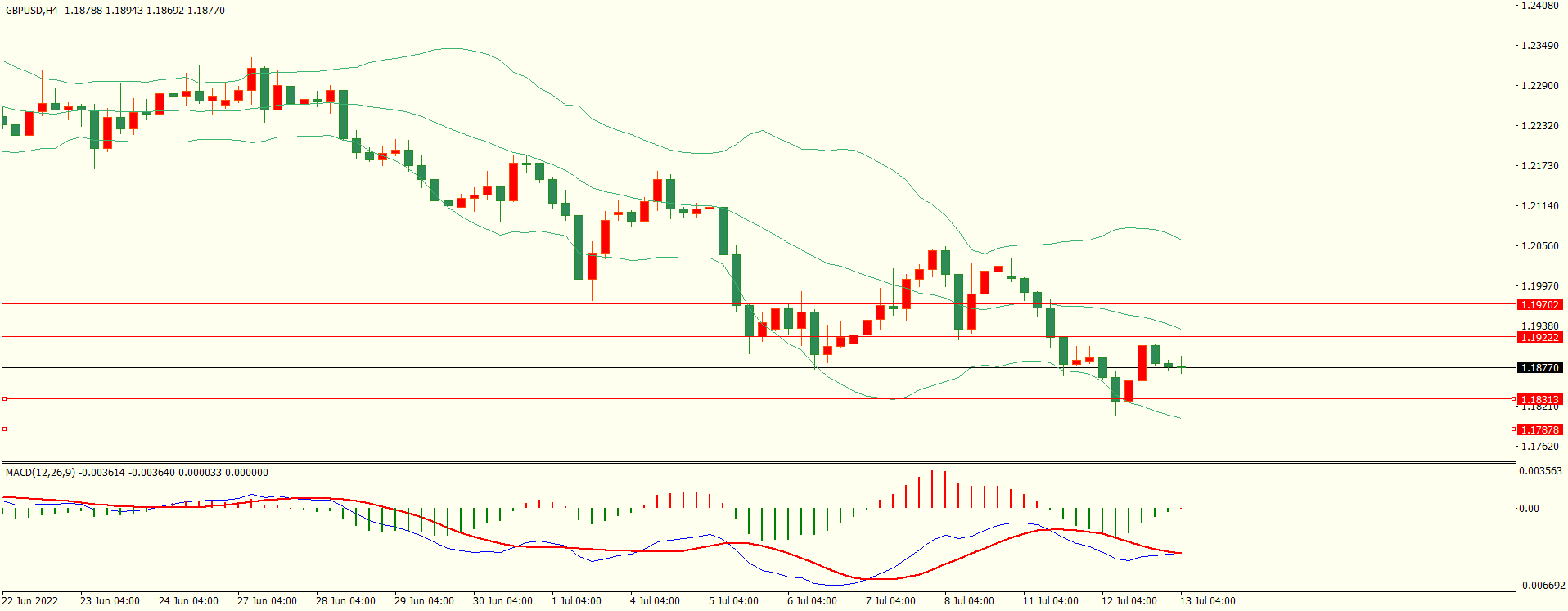
Task: Select the 1.19702 red price label
Action: [1539, 304]
